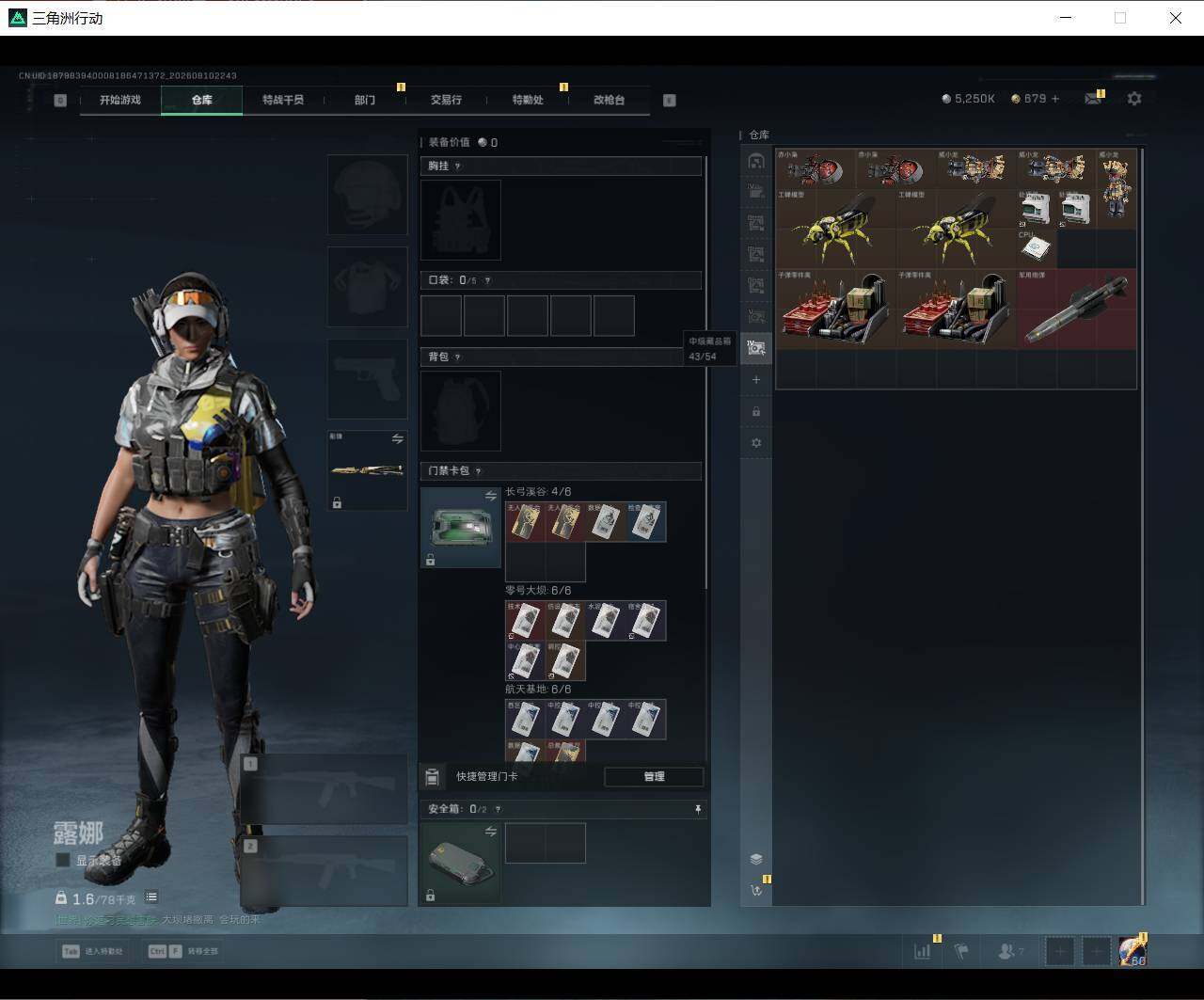Select the tall 威小龙 figure item

[x=1117, y=189]
